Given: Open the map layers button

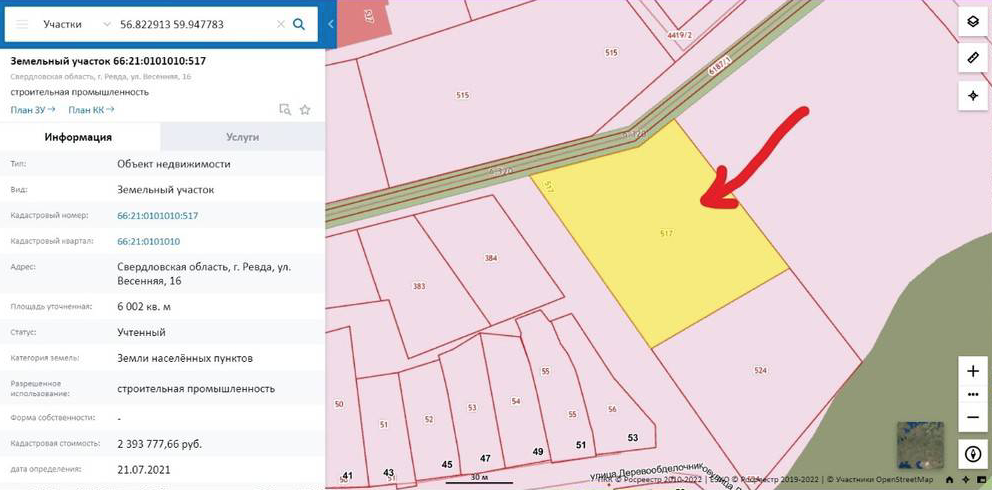Looking at the screenshot, I should 973,21.
